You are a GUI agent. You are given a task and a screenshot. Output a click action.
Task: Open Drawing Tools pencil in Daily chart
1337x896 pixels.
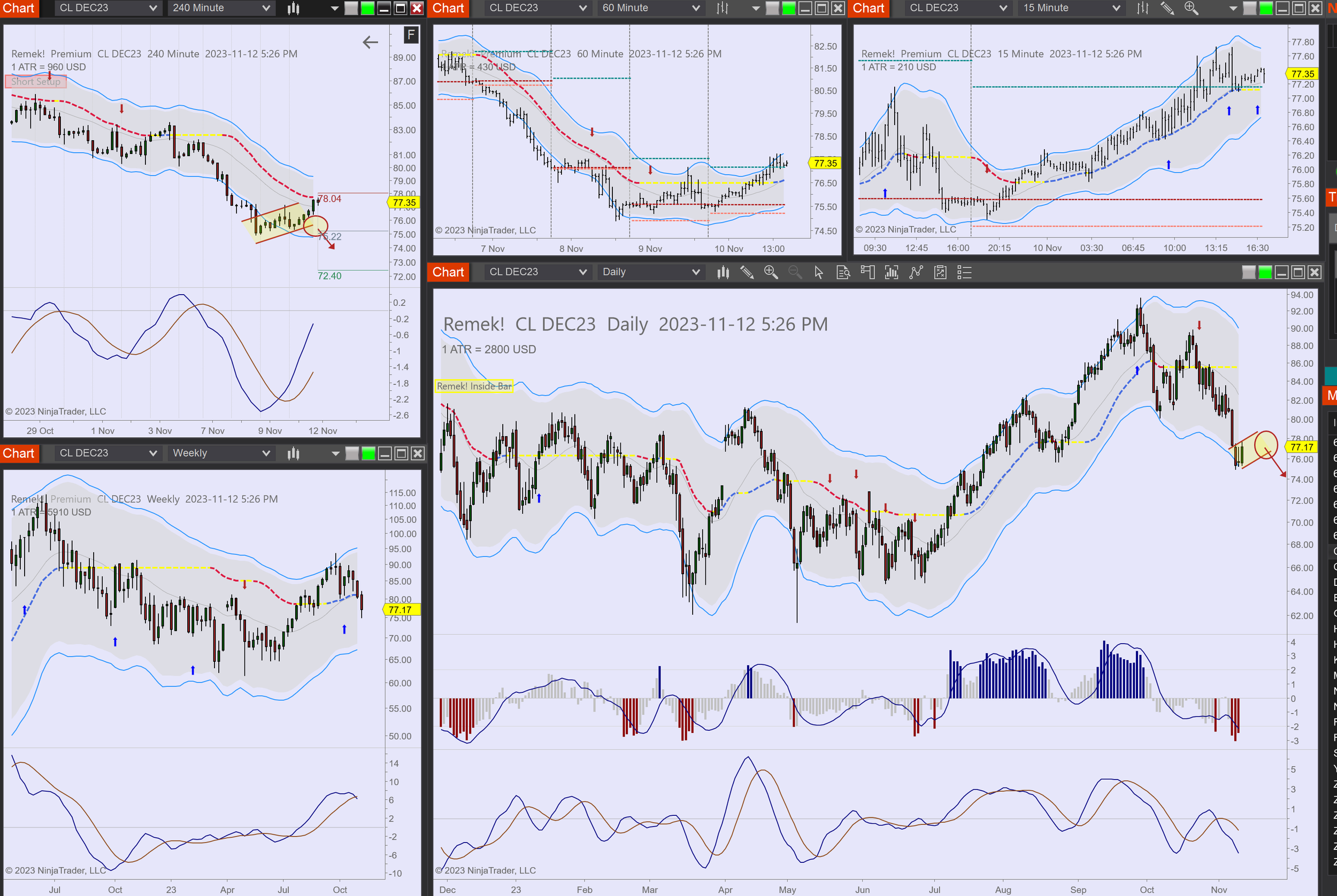[x=747, y=273]
